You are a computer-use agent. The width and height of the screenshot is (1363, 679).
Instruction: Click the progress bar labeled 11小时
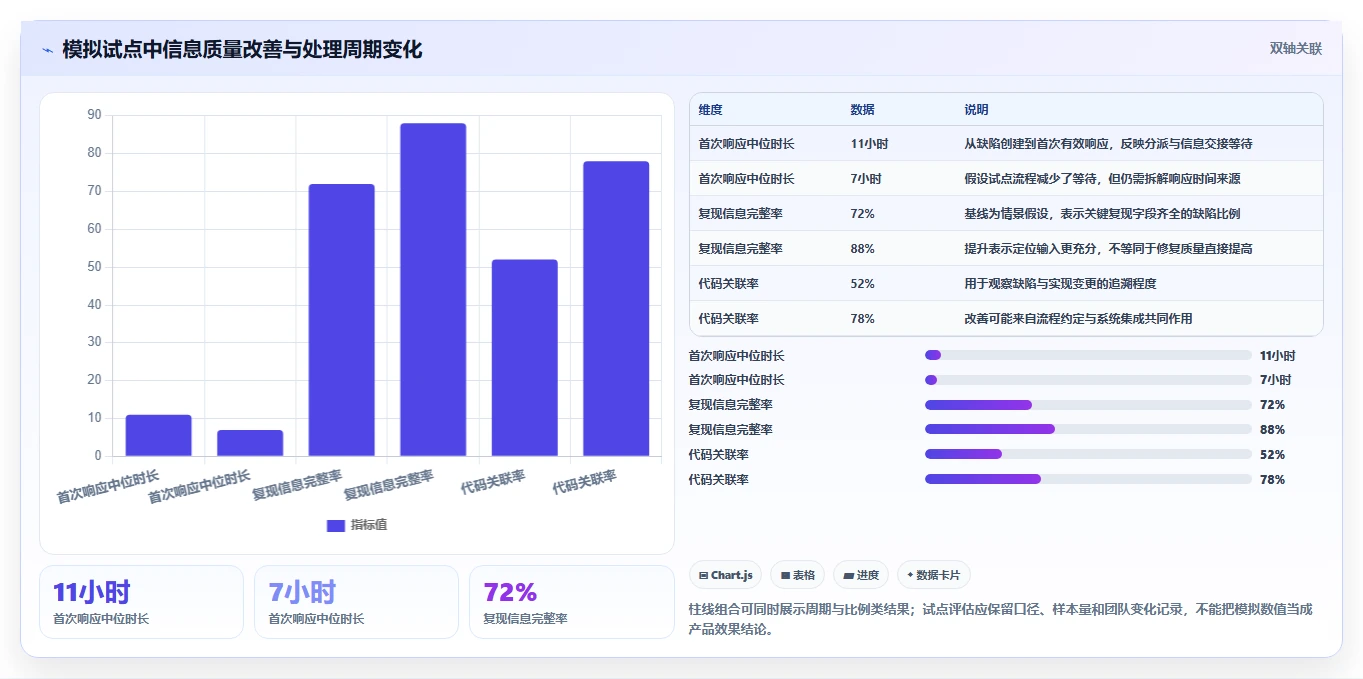(x=1088, y=355)
